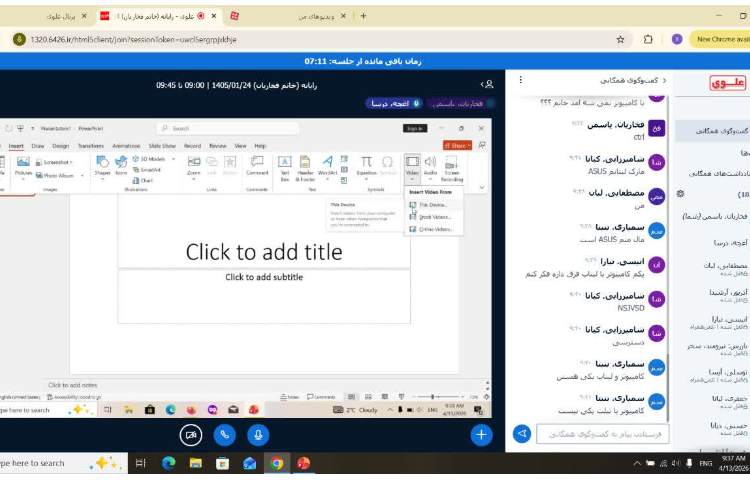Select the Text Box tool
The image size is (750, 480).
tap(285, 166)
